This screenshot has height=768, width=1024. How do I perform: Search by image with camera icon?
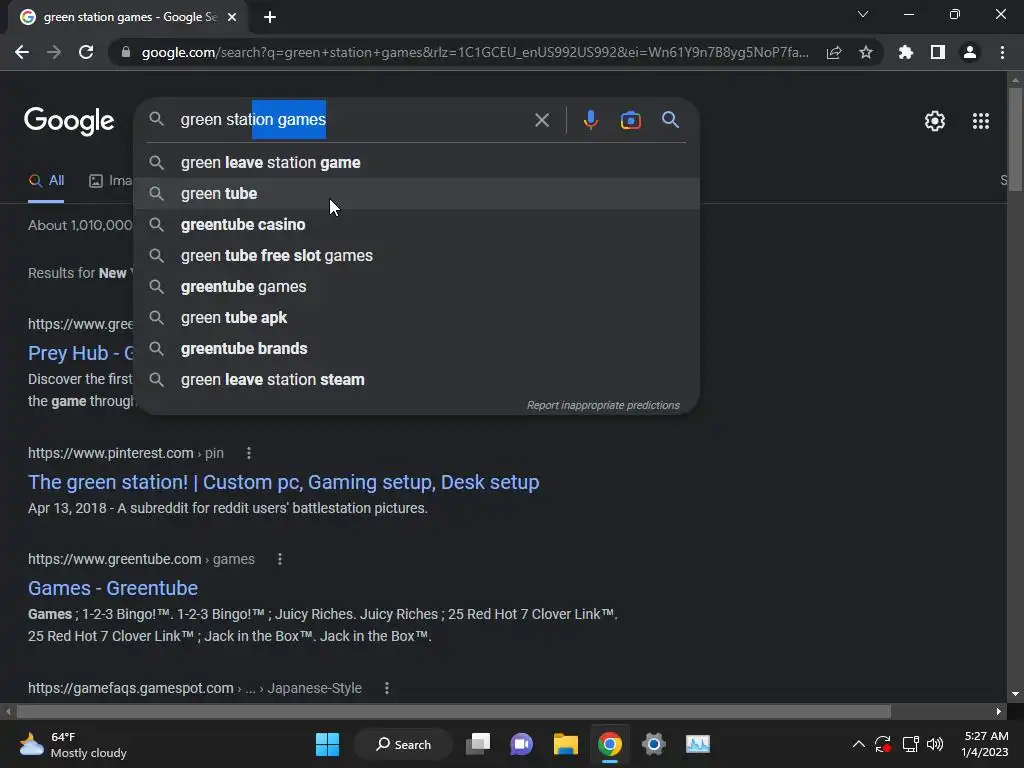point(630,120)
